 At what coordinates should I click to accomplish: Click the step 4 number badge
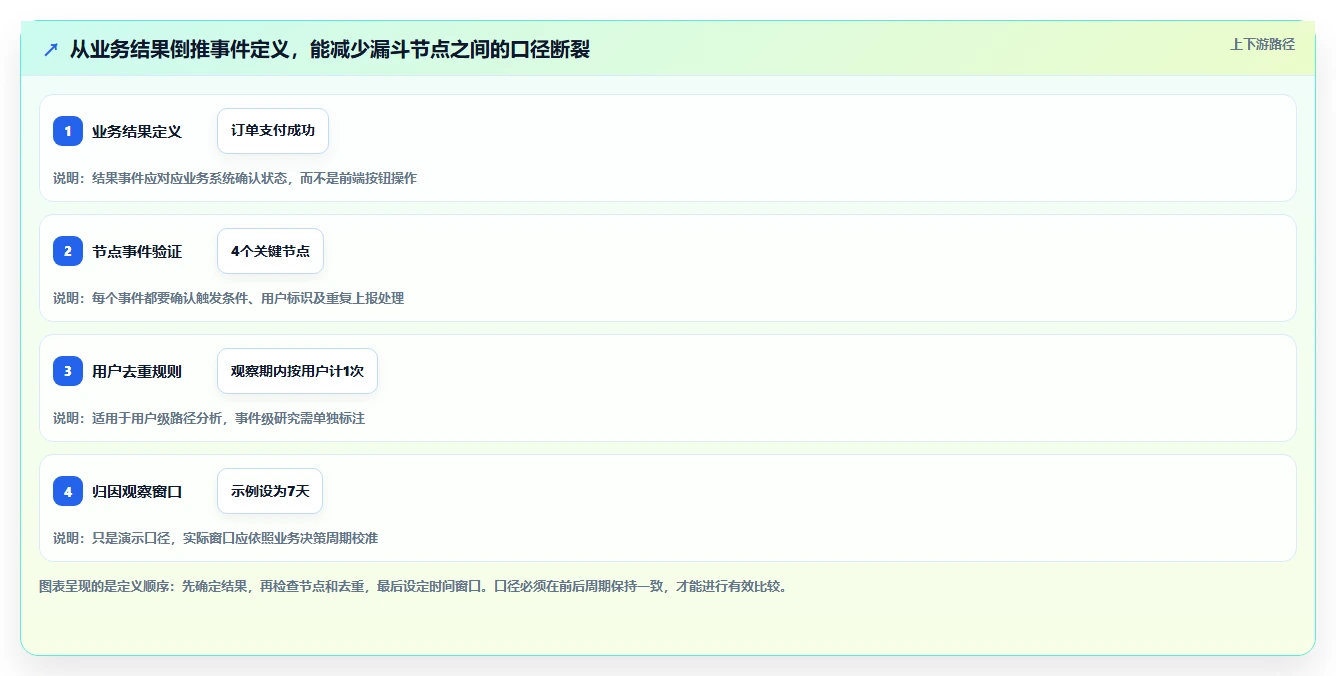click(x=68, y=491)
